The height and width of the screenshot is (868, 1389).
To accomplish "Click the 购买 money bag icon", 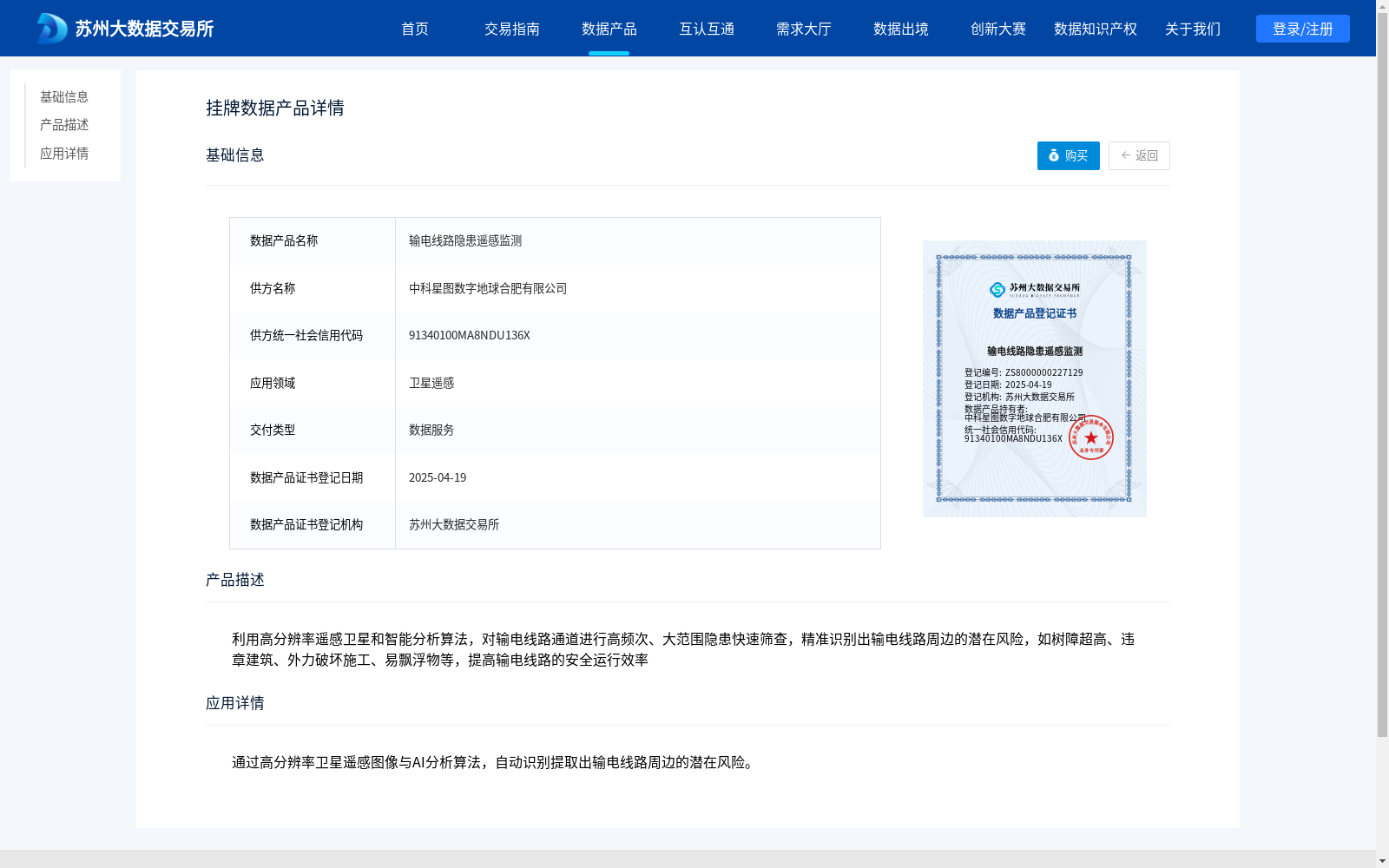I will tap(1053, 155).
